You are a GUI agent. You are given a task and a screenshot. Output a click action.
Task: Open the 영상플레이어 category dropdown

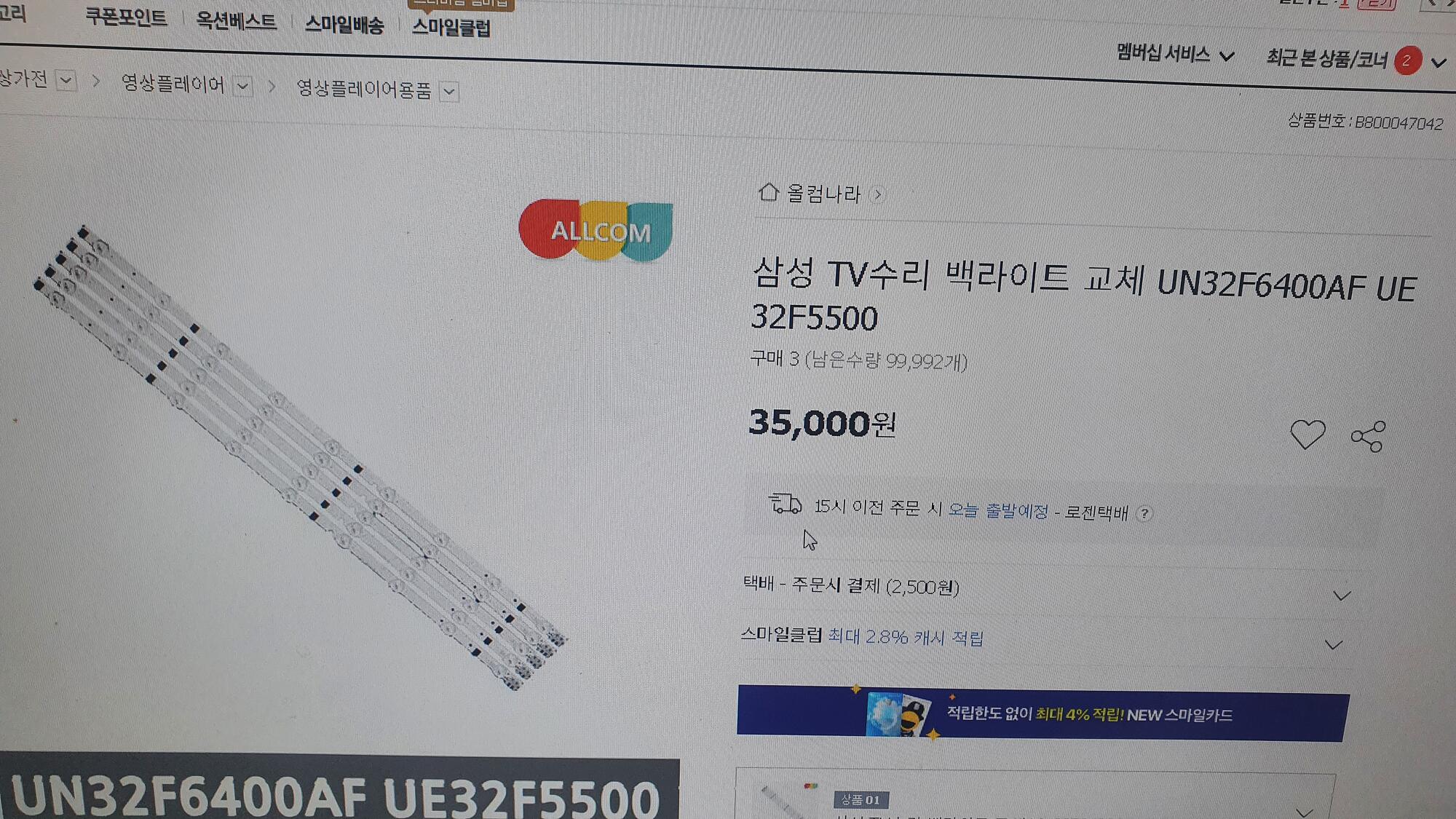click(243, 87)
